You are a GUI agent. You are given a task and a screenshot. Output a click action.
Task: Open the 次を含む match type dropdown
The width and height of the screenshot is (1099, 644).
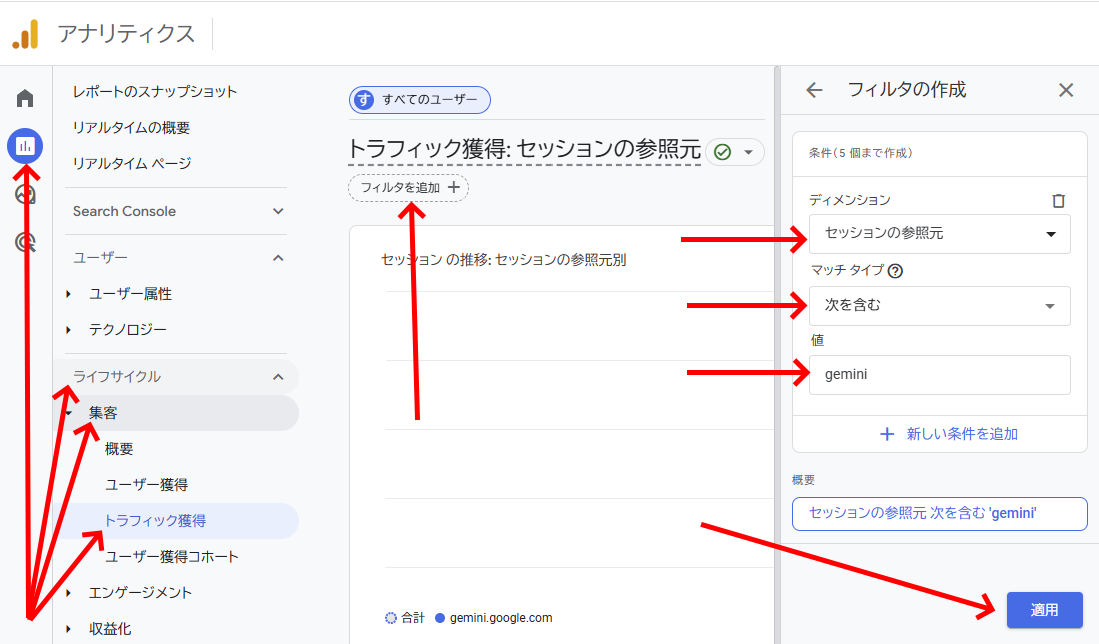(x=939, y=306)
